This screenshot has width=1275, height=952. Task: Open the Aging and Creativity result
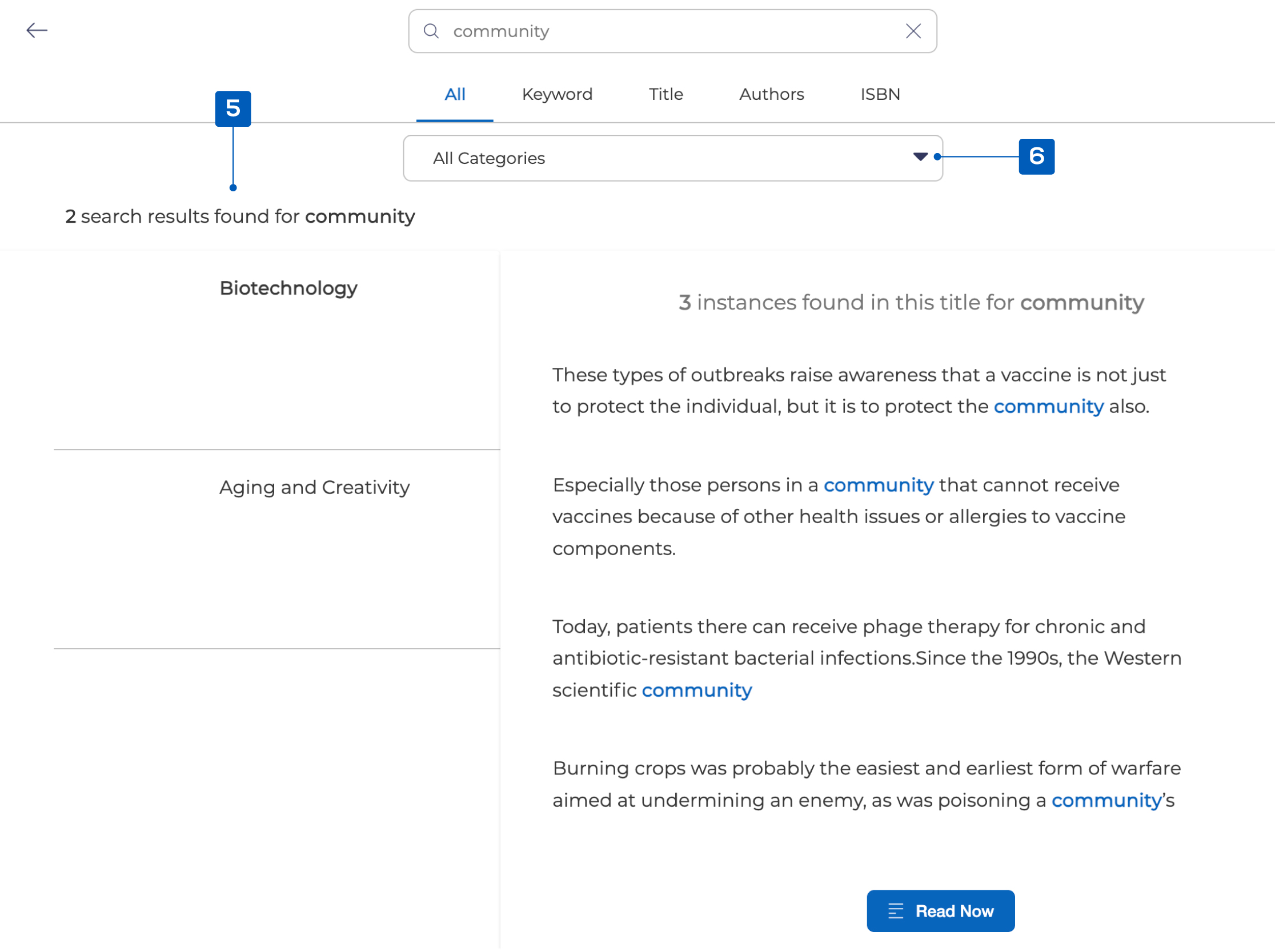tap(315, 487)
